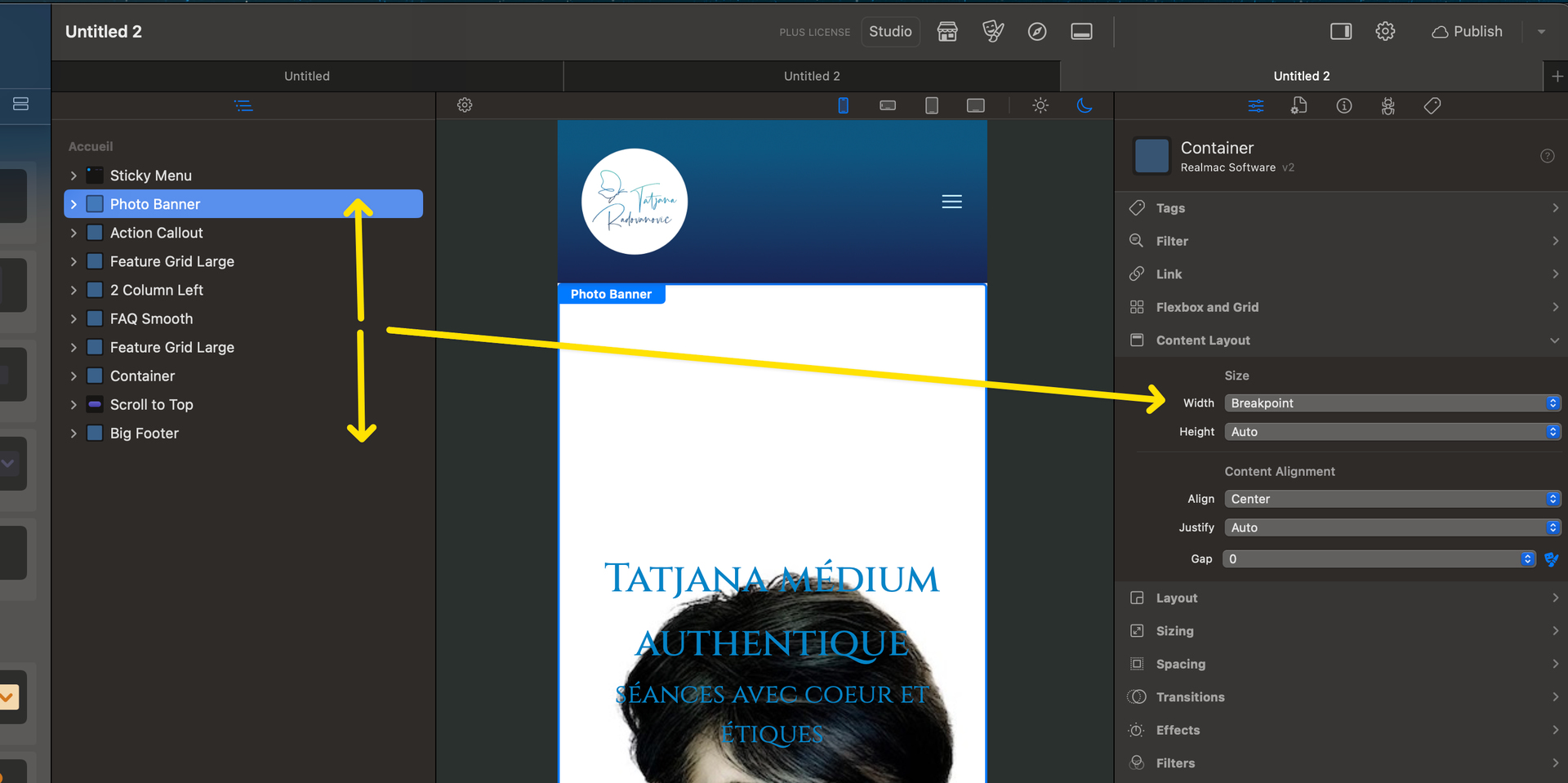This screenshot has height=783, width=1568.
Task: Select the mobile phone breakpoint icon
Action: (844, 105)
